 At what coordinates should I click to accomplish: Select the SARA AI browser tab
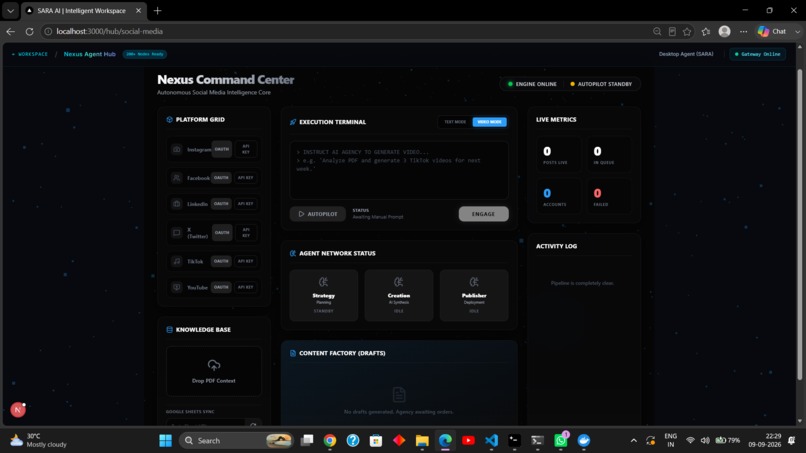[x=81, y=11]
